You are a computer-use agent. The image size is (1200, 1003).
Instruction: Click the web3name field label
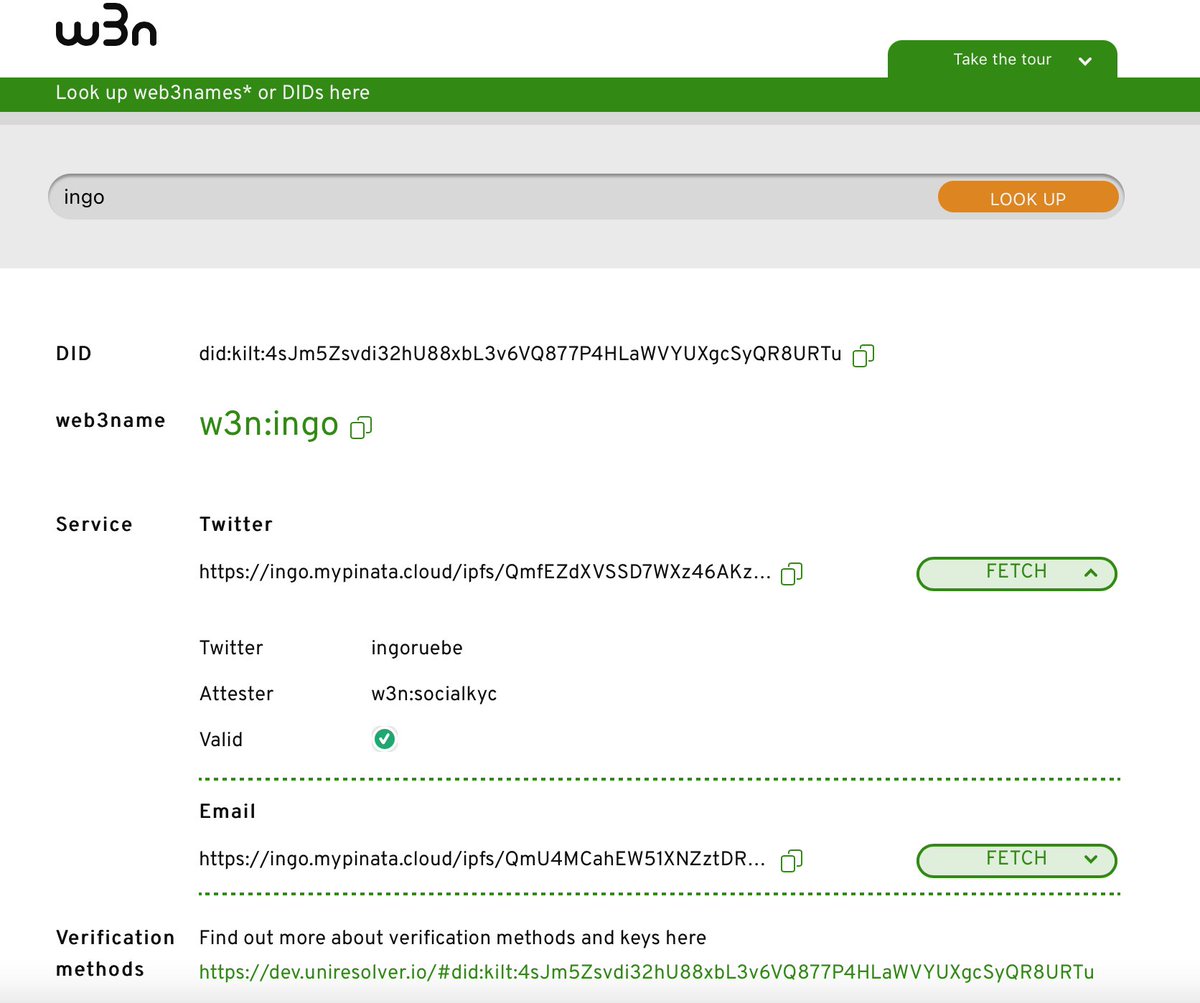click(111, 421)
